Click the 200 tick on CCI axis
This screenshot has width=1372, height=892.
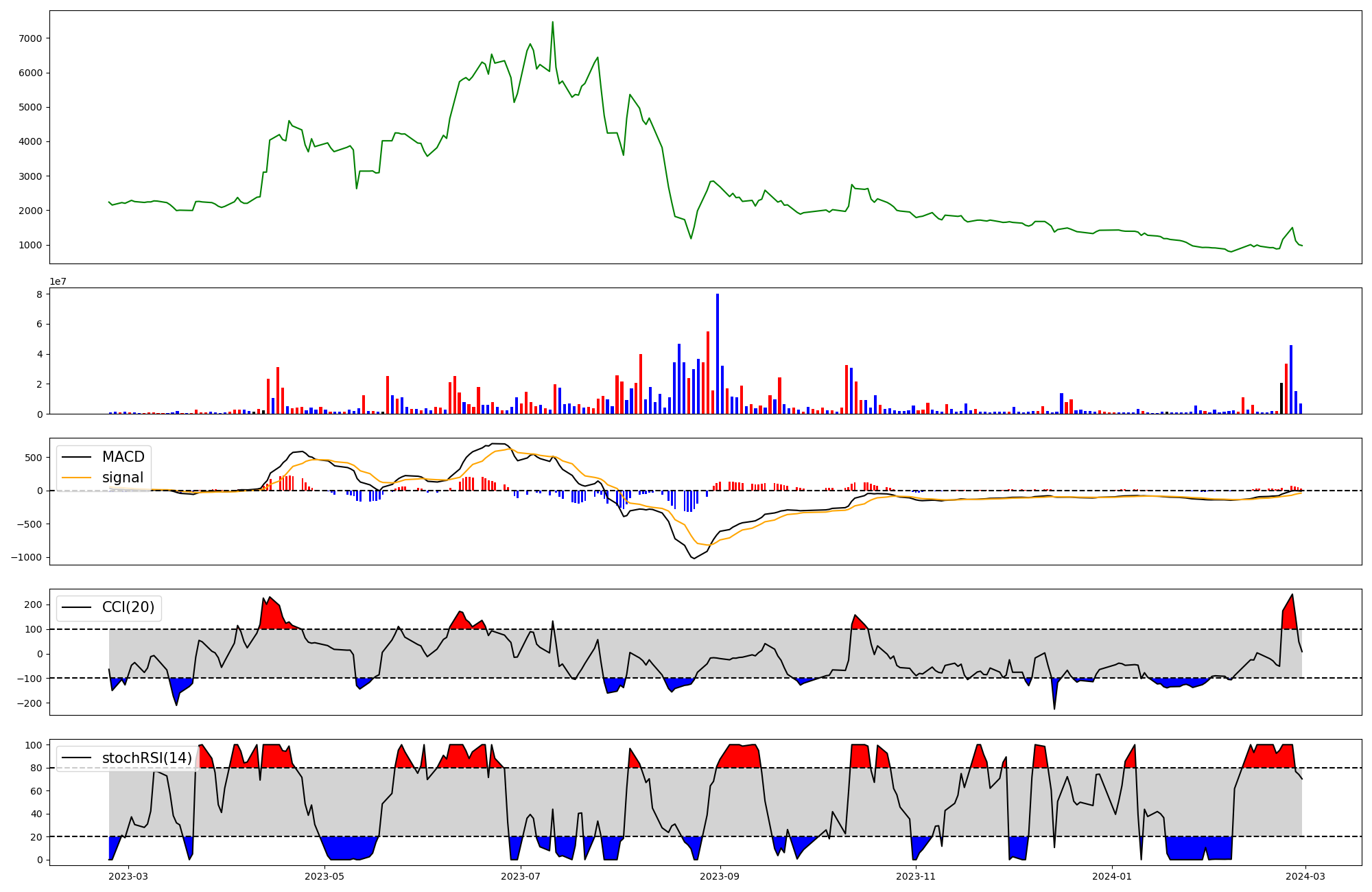(33, 605)
